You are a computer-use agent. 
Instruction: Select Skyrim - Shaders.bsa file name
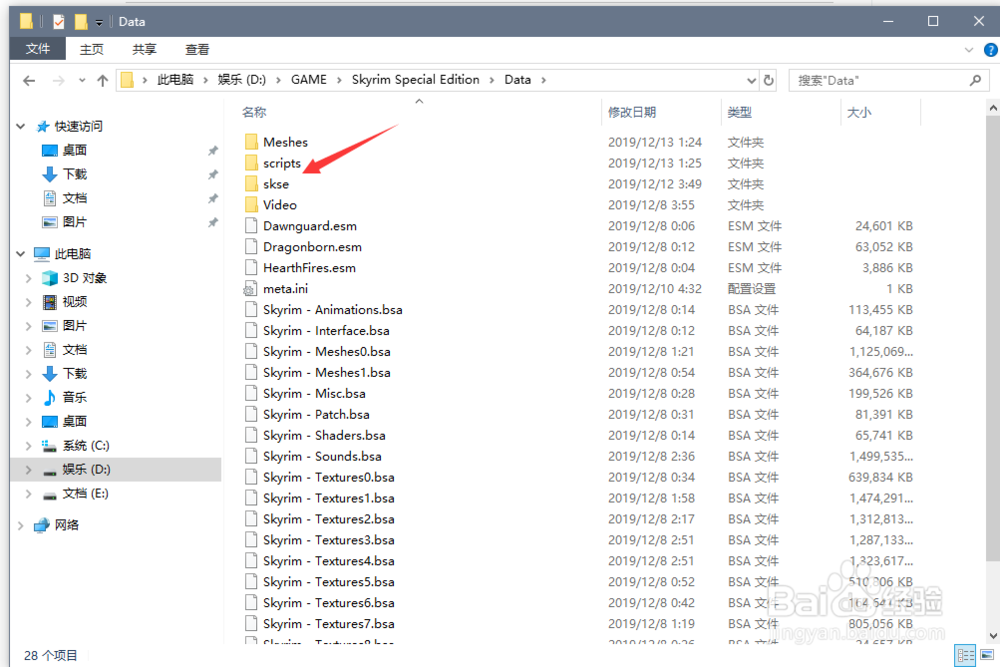pyautogui.click(x=324, y=436)
